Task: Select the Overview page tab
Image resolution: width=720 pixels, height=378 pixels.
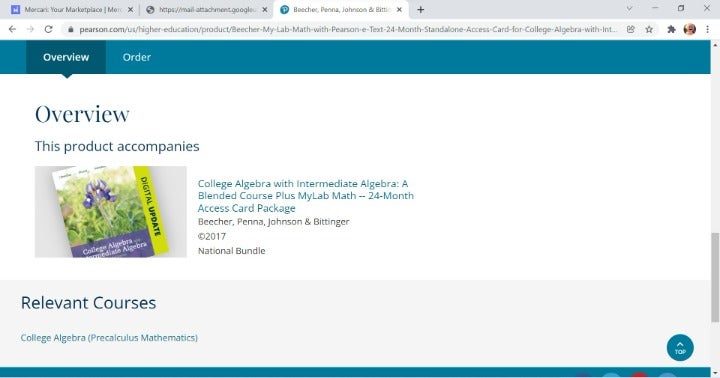Action: pyautogui.click(x=66, y=57)
